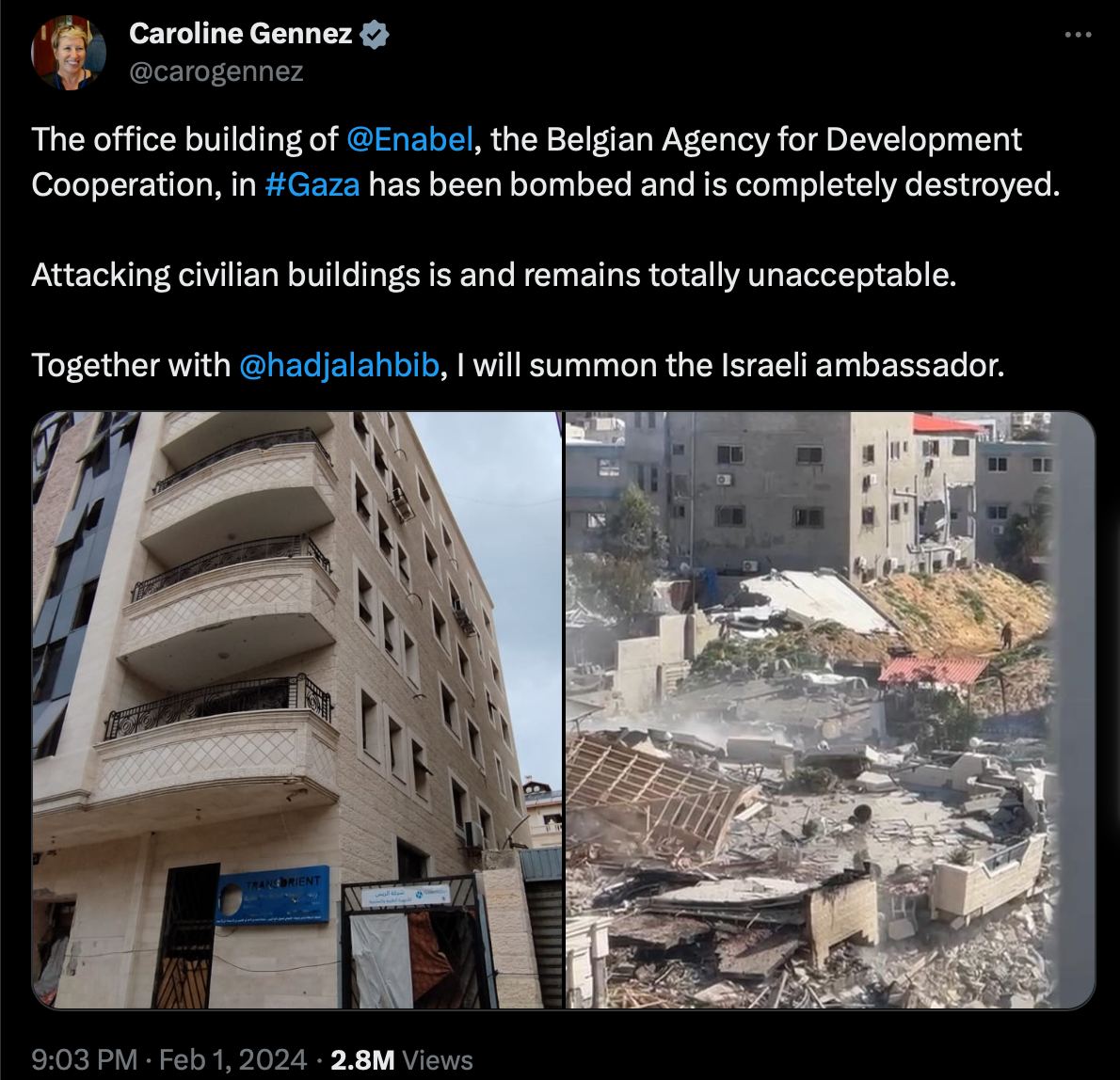
Task: Open the @Enabel mention link
Action: click(x=410, y=139)
